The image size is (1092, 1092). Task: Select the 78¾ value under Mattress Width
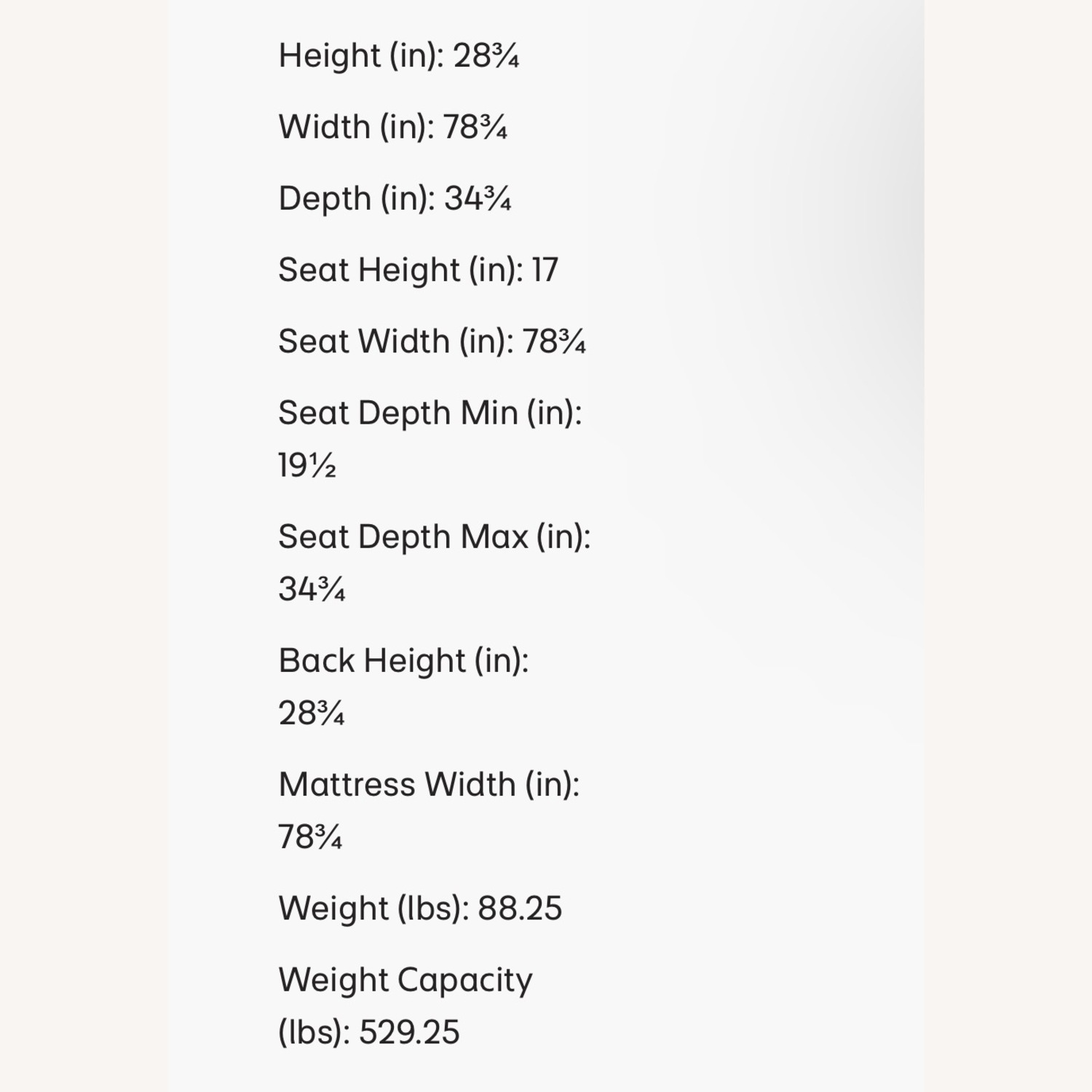tap(311, 836)
